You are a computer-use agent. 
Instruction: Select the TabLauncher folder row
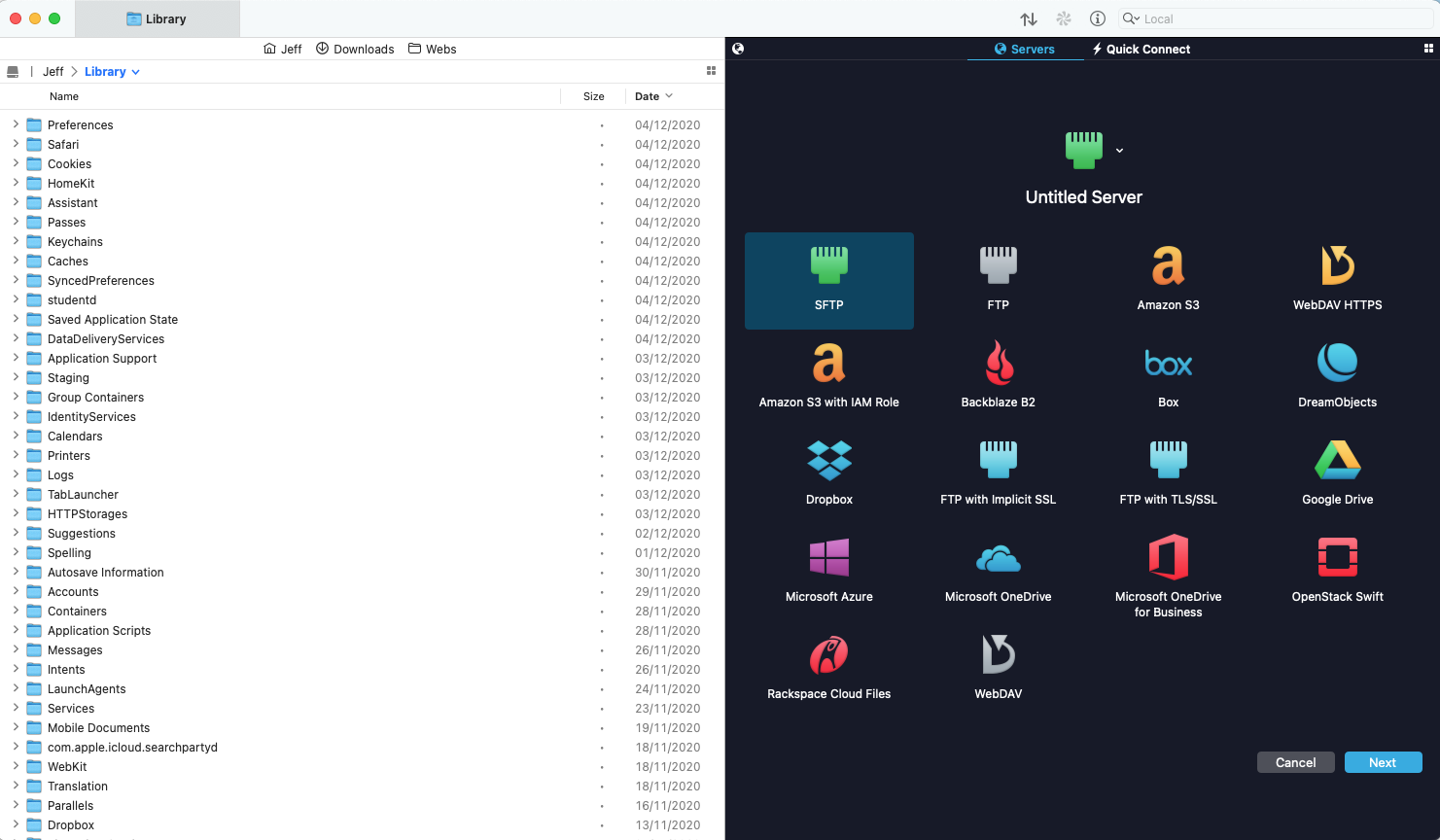[x=362, y=494]
